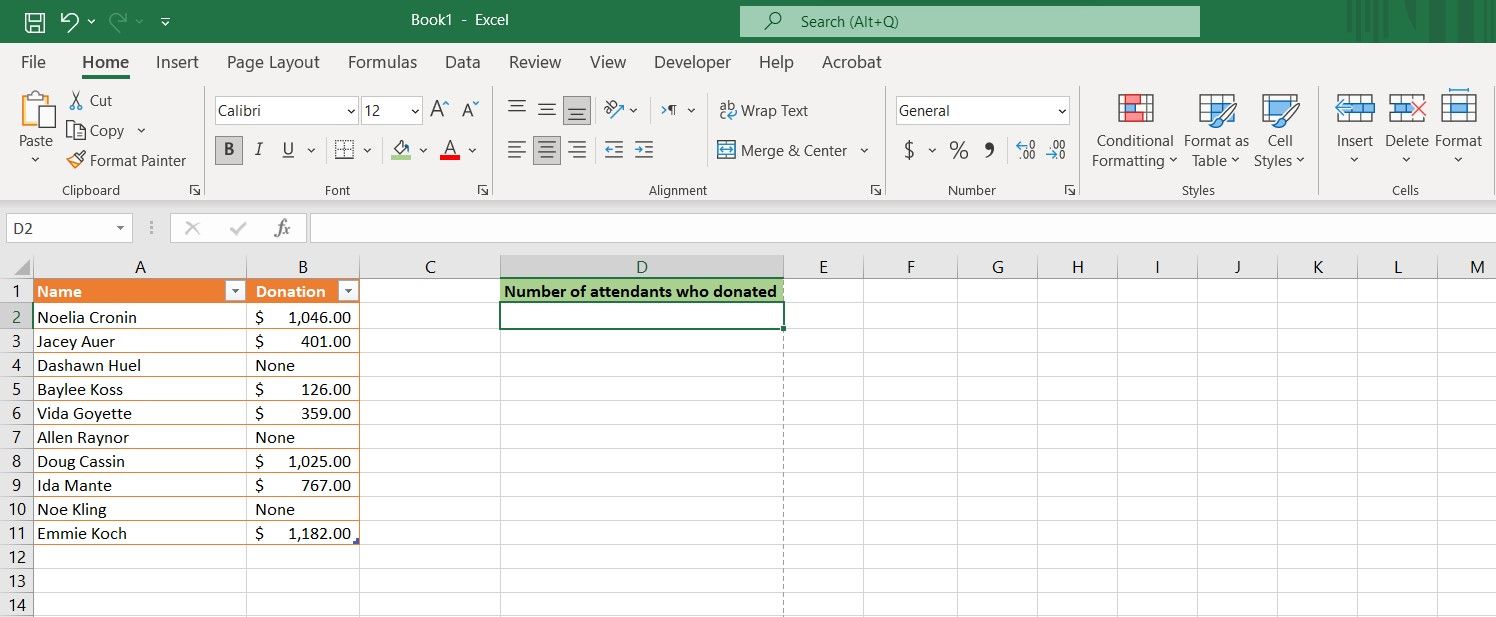Apply the green Fill Color bucket
The width and height of the screenshot is (1496, 617).
[401, 150]
